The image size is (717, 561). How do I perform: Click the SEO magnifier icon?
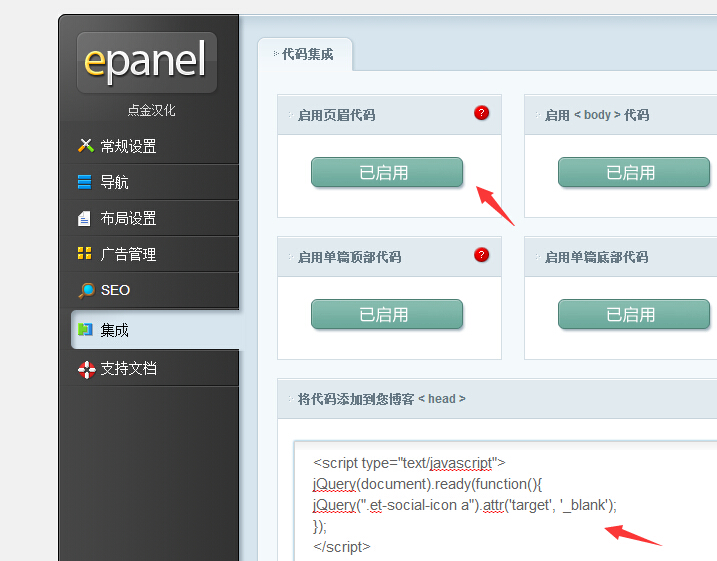pyautogui.click(x=86, y=290)
